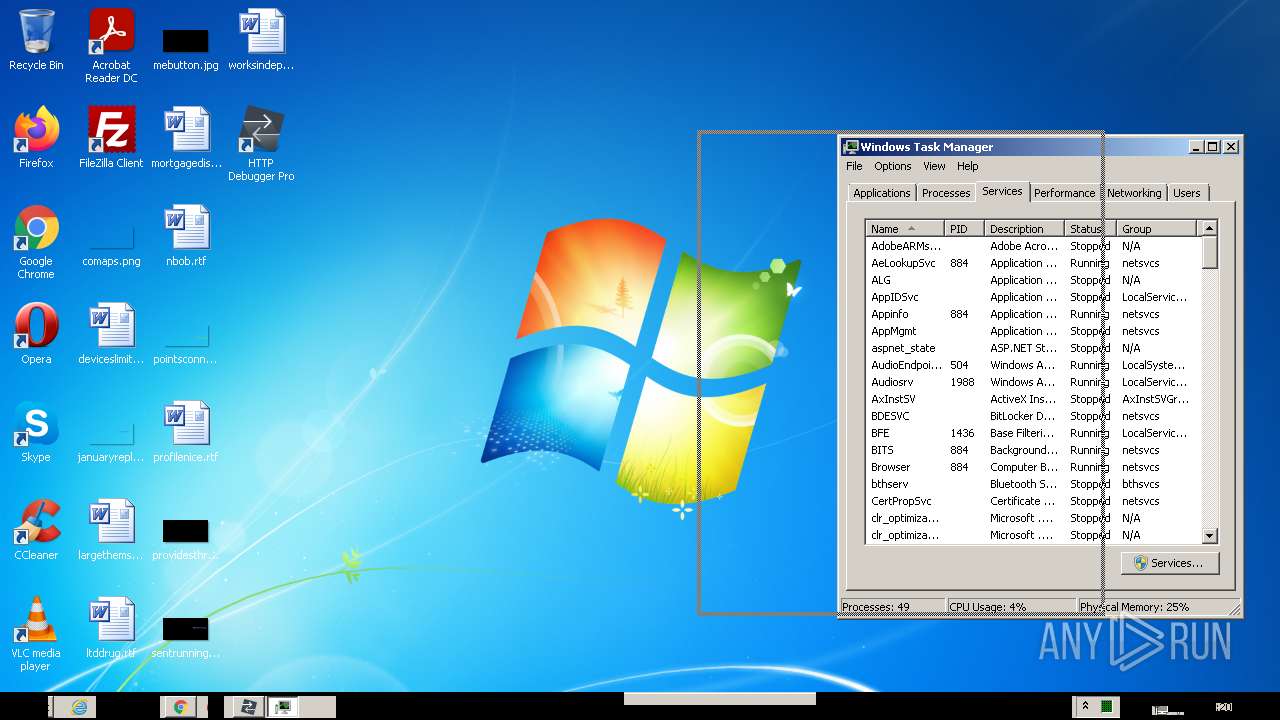Select the Appinfo service row
Screen dimensions: 1280x720
tap(1033, 314)
